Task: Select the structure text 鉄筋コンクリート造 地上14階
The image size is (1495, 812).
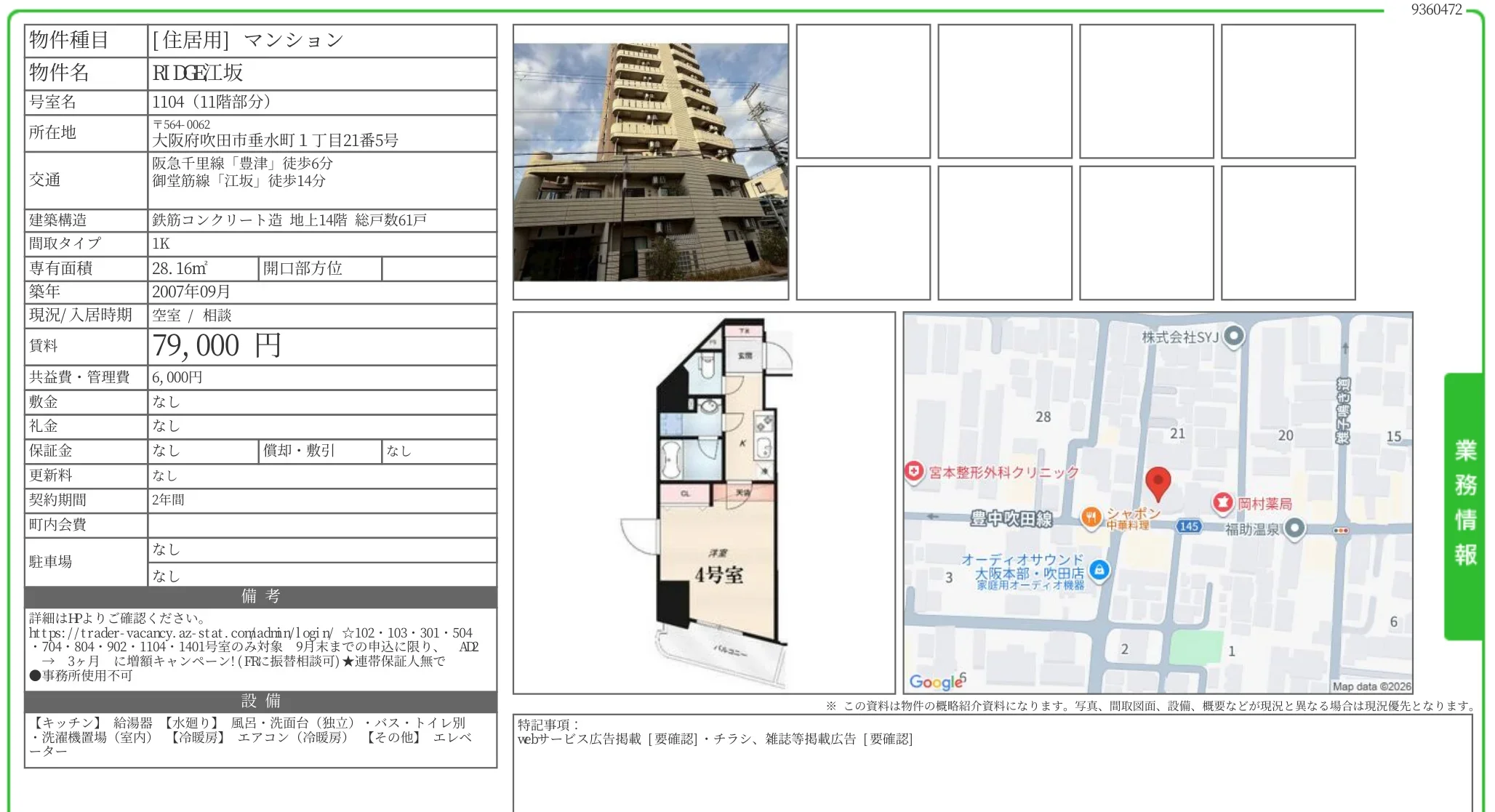Action: 249,220
